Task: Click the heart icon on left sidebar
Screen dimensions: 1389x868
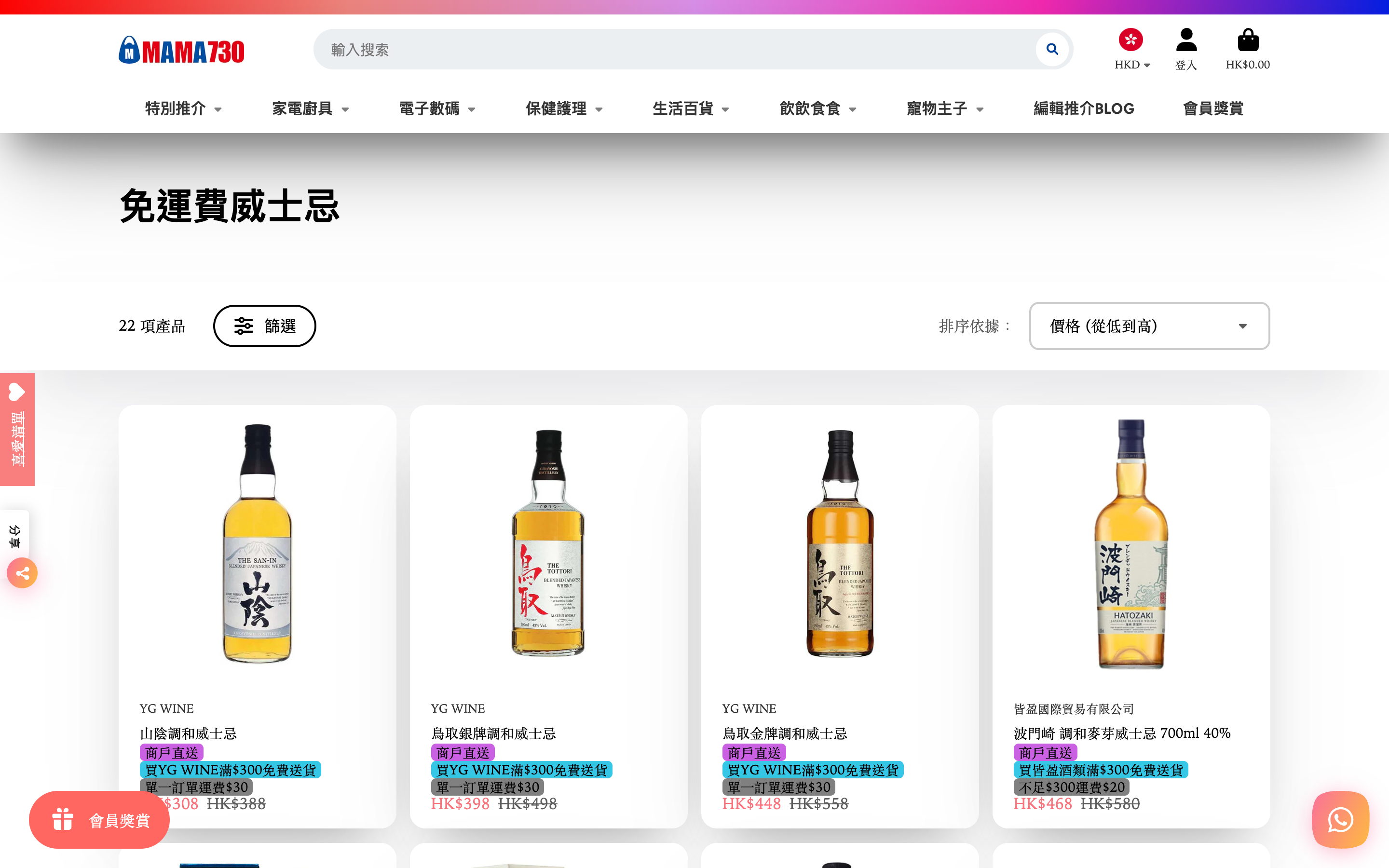Action: (16, 392)
